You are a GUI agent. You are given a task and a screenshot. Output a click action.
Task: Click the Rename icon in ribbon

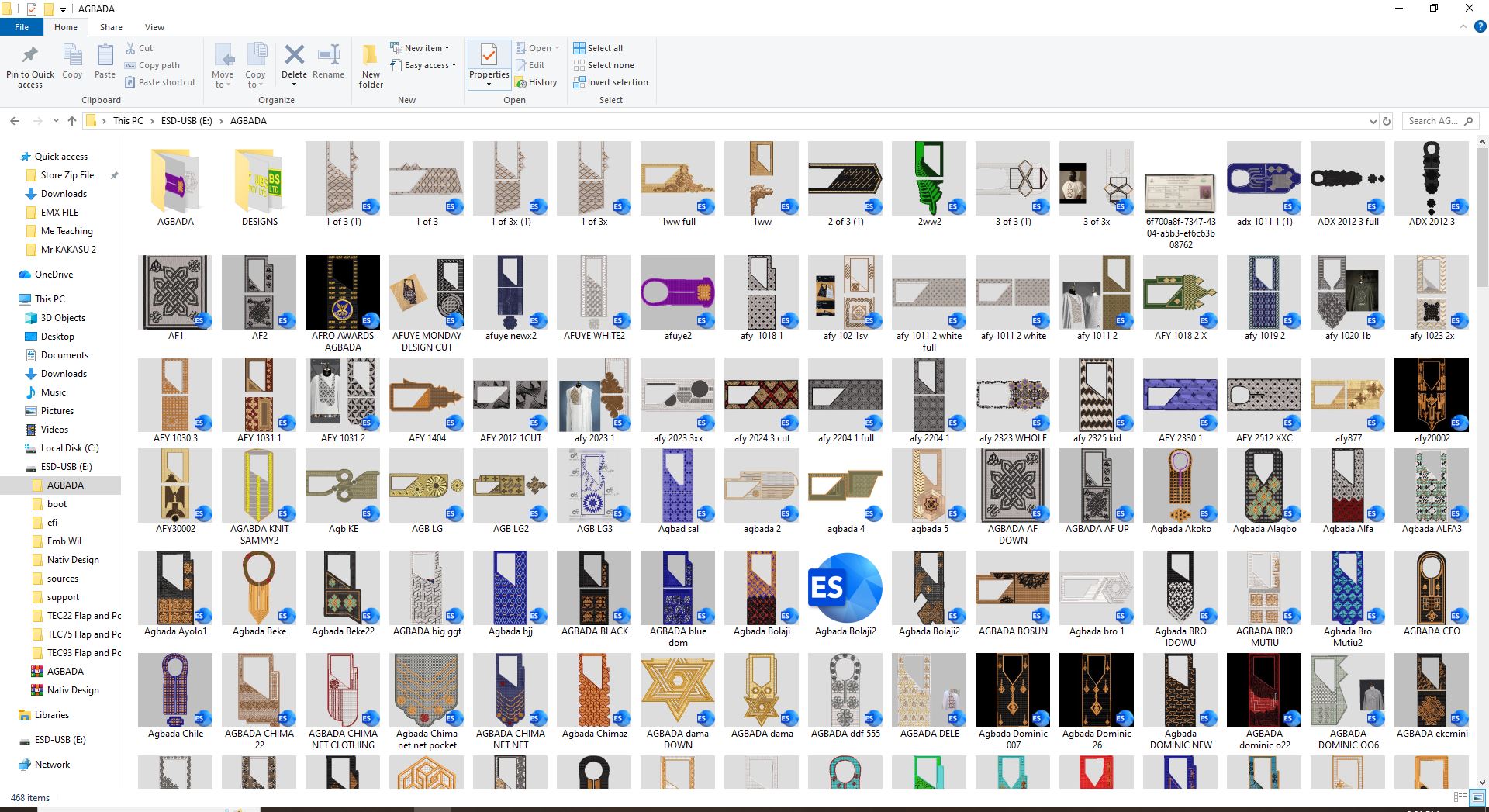pos(329,54)
